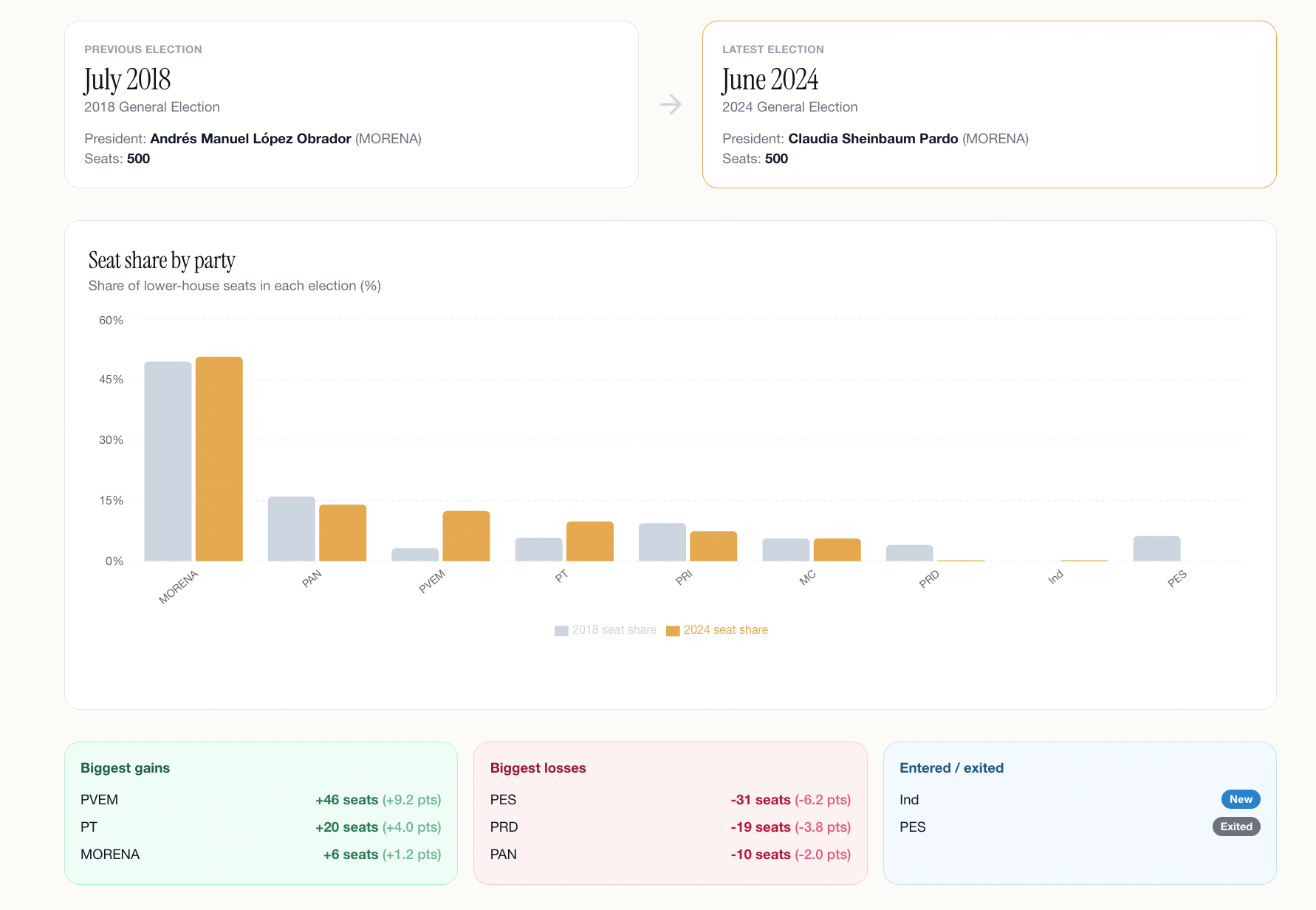Click "+46 seats (+9.2 pts)" in the PVEM row
Image resolution: width=1316 pixels, height=910 pixels.
tap(378, 800)
